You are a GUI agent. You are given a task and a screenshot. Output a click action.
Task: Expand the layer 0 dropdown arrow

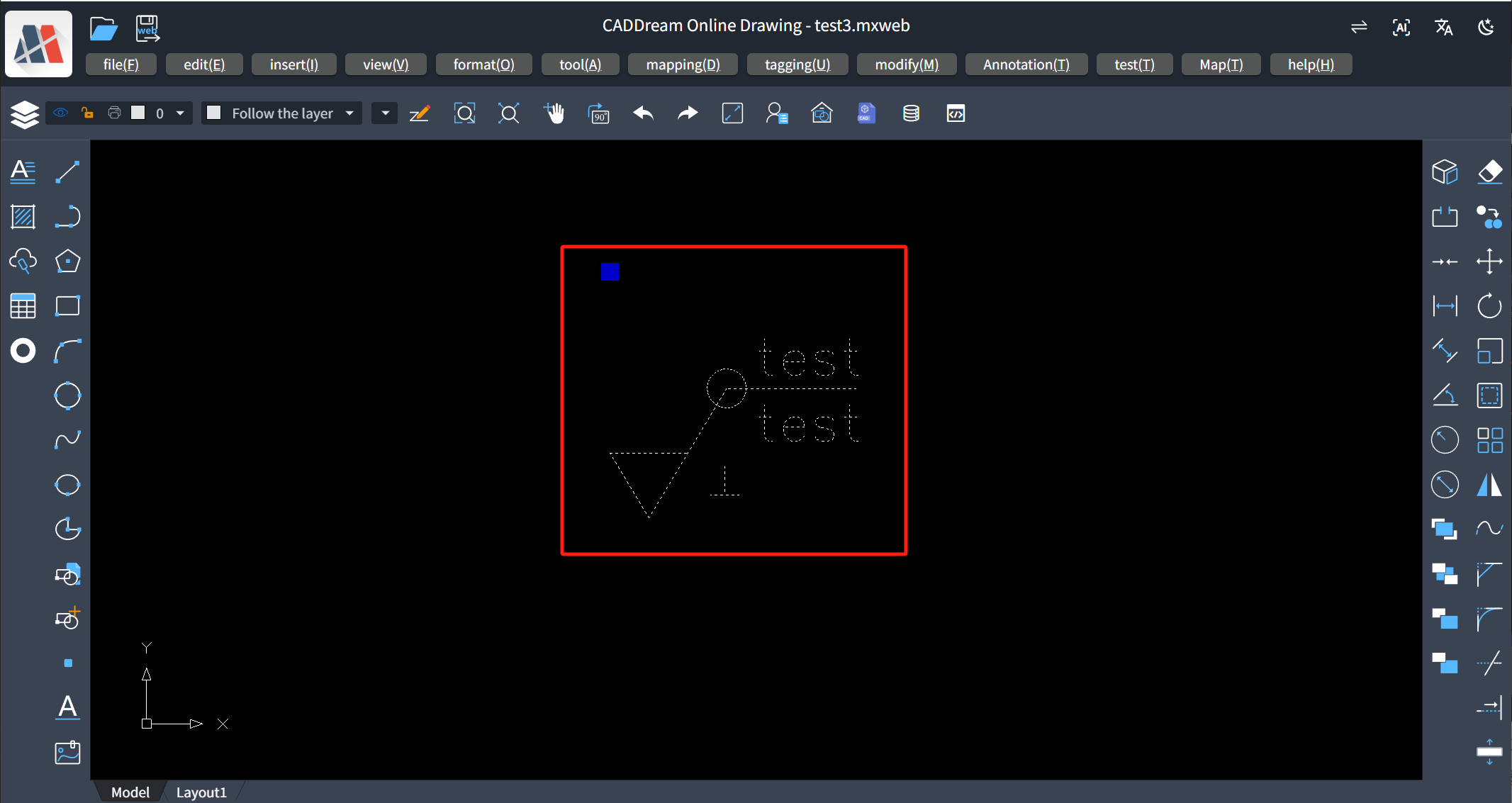click(180, 113)
